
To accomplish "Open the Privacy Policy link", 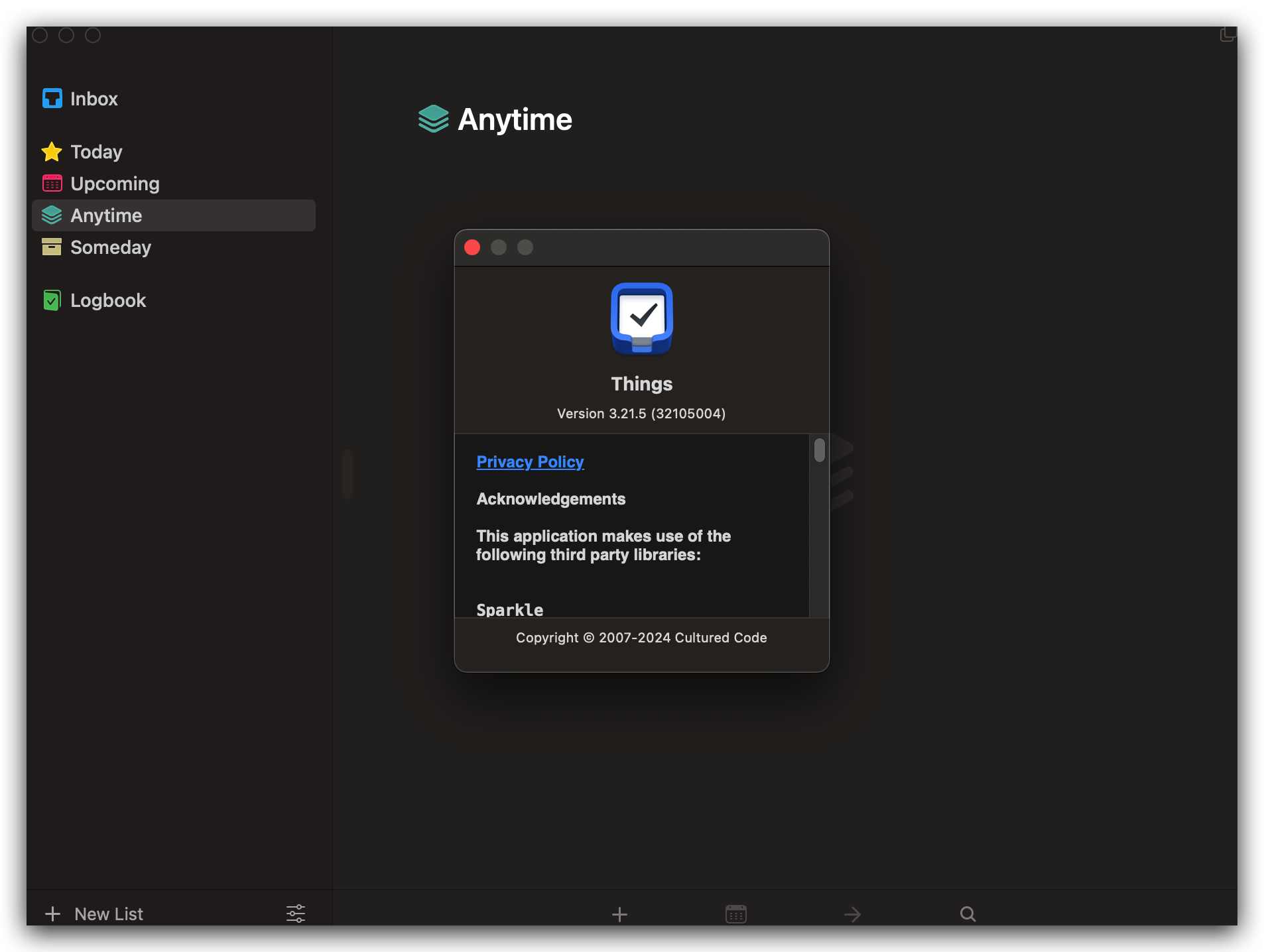I will (530, 462).
